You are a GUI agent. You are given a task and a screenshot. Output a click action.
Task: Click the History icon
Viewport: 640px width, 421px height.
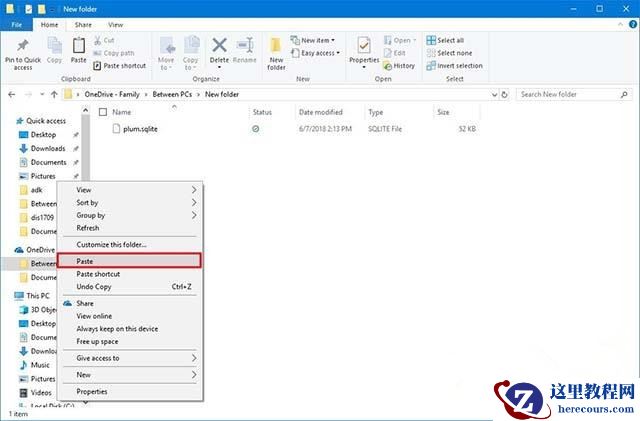(x=387, y=66)
